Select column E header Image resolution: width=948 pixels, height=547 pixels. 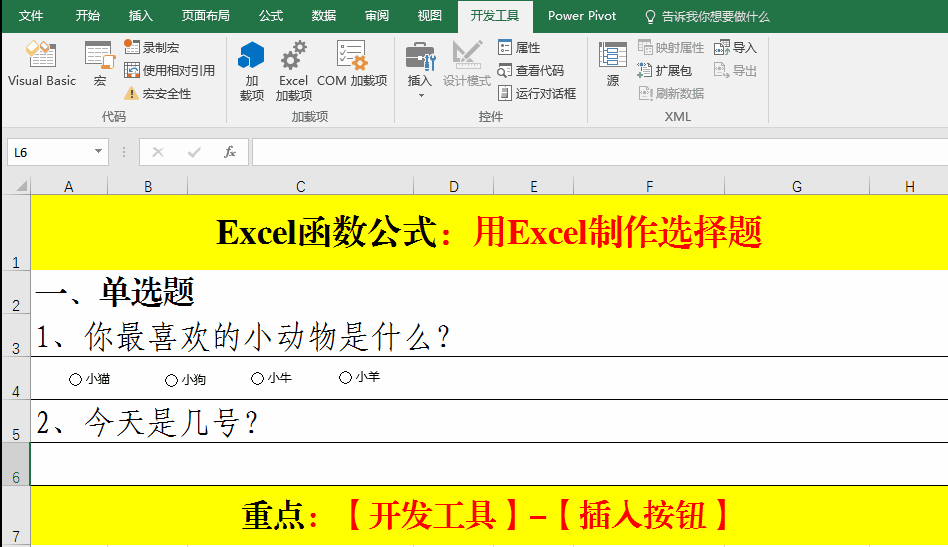(534, 186)
